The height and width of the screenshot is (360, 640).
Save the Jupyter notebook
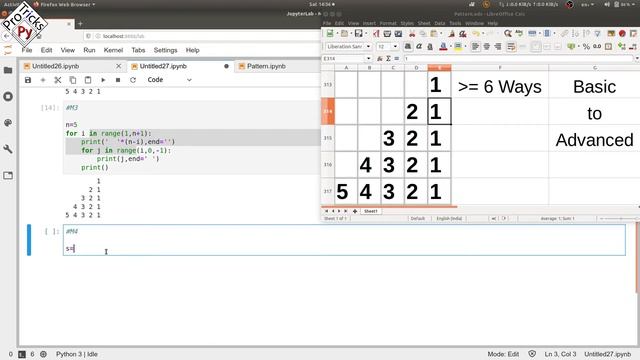[28, 80]
